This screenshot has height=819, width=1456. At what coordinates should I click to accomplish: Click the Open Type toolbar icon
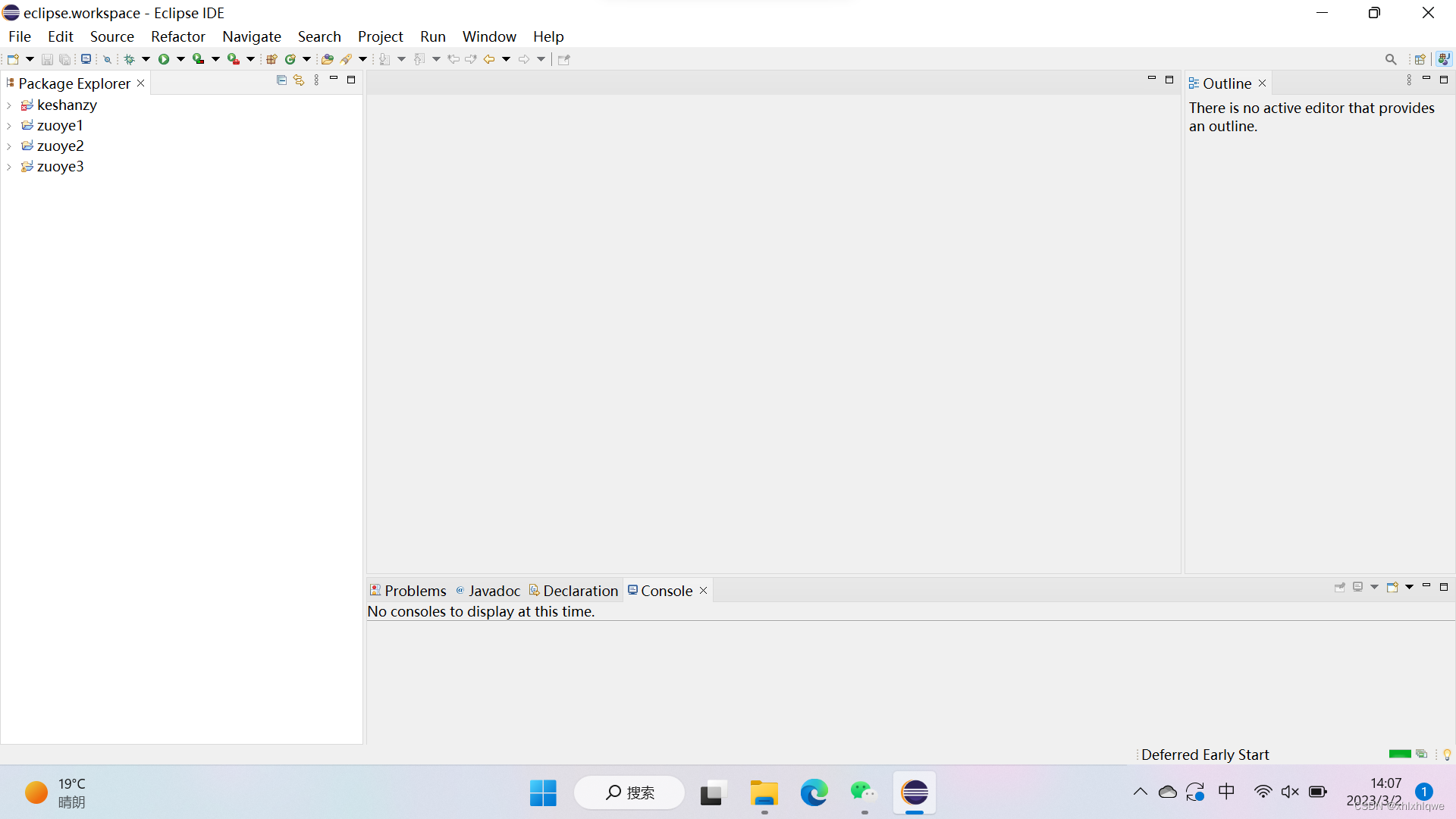click(x=328, y=59)
